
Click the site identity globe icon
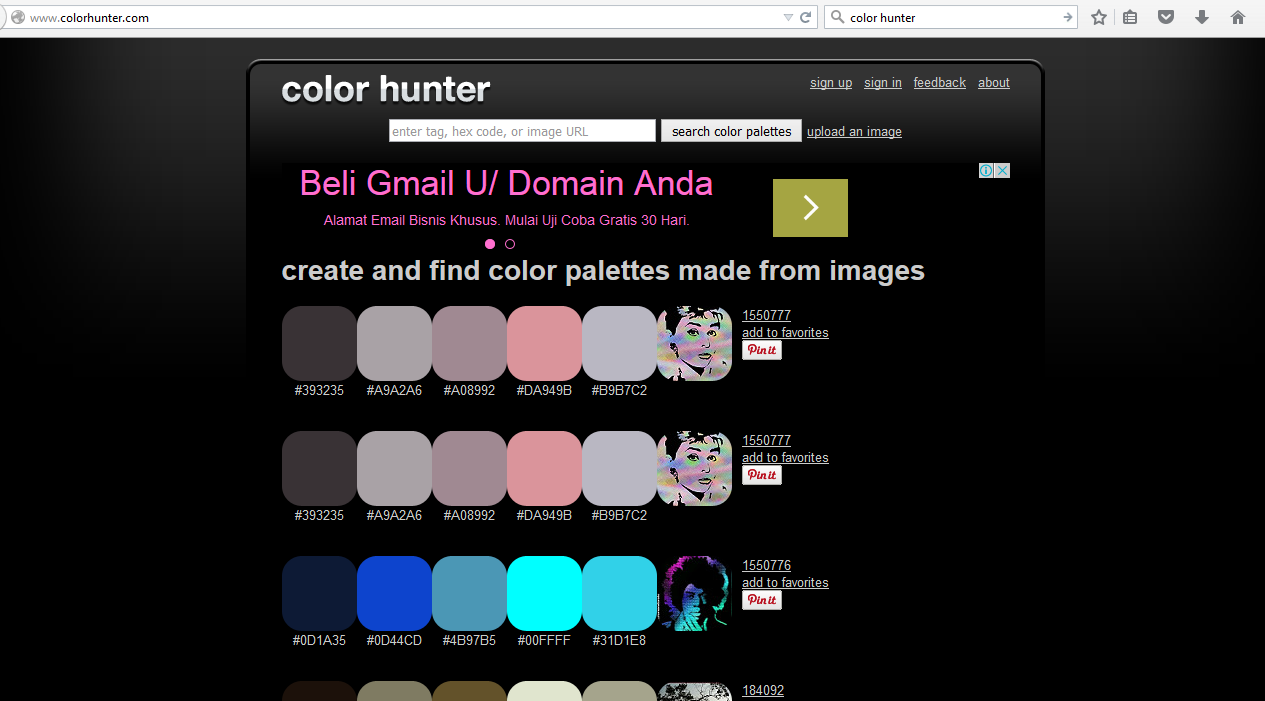[17, 17]
